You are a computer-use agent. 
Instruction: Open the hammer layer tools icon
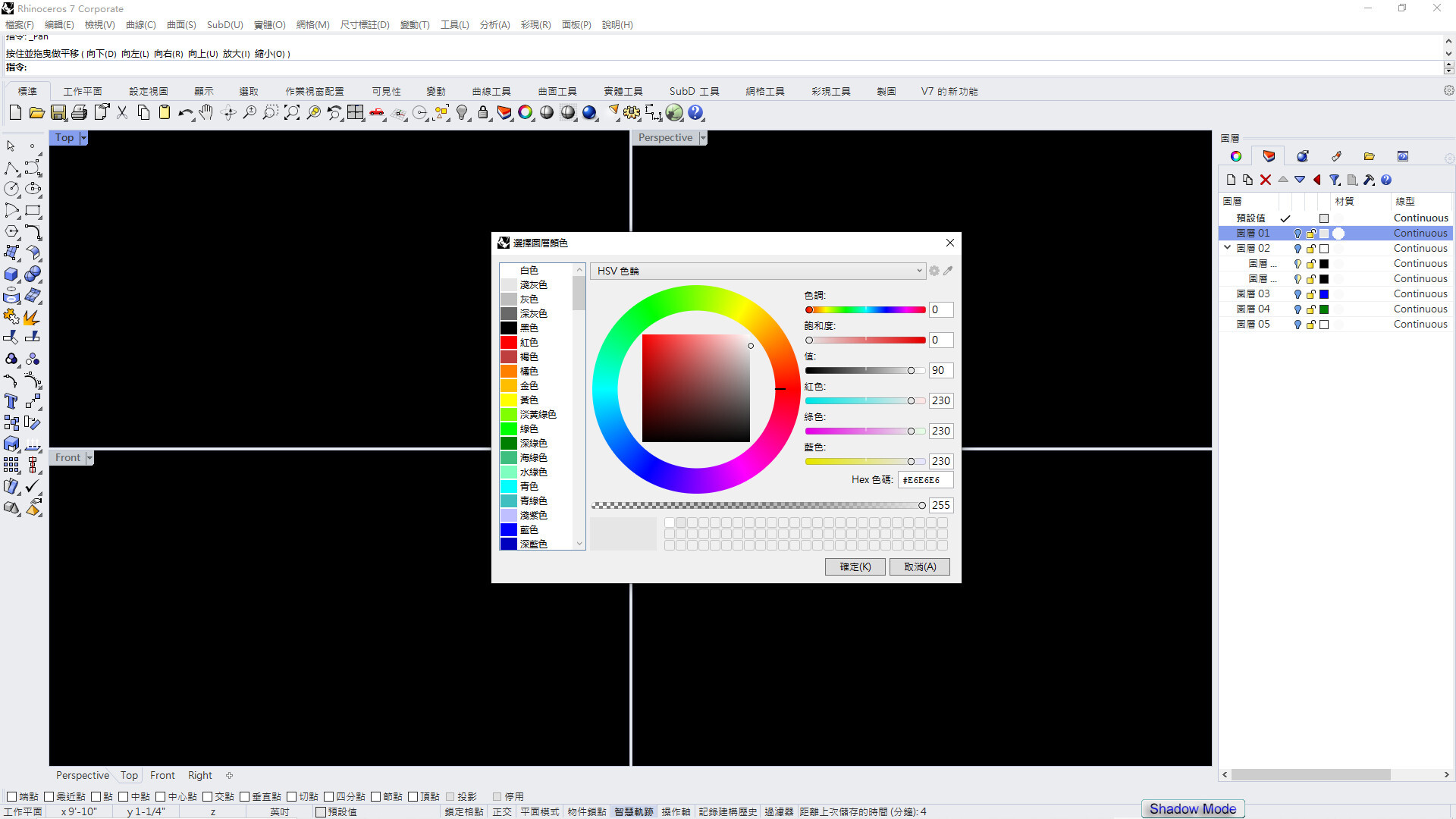[1369, 180]
